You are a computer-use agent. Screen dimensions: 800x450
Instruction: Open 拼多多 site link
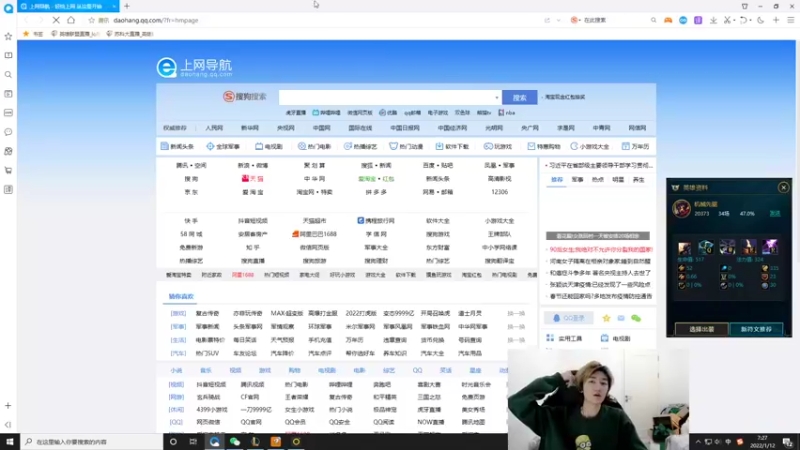click(376, 192)
